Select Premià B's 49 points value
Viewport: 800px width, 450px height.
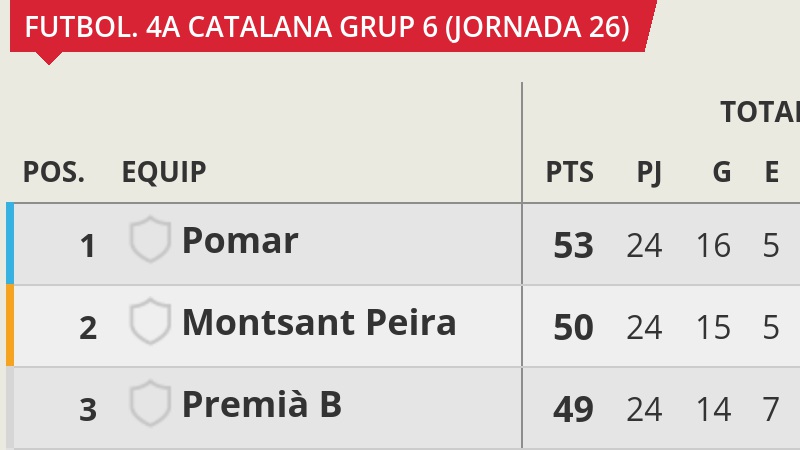(x=573, y=409)
